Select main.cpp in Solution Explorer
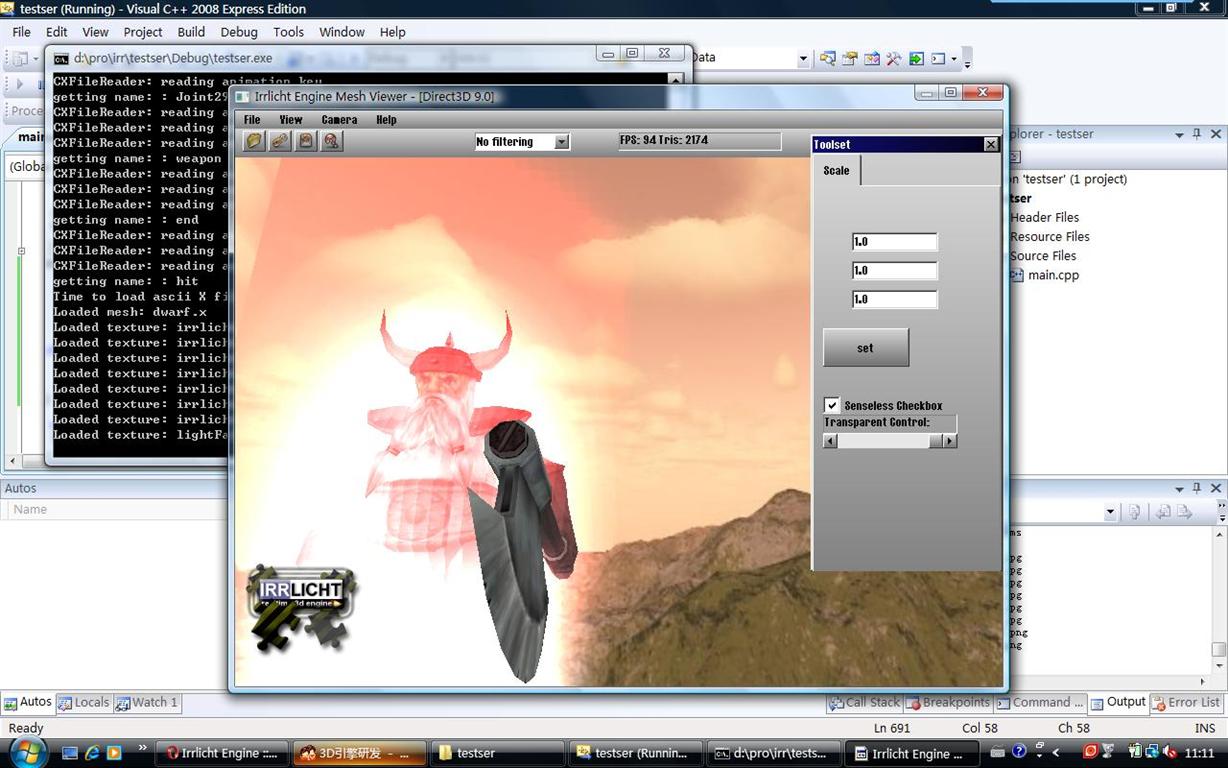Image resolution: width=1228 pixels, height=768 pixels. [1054, 275]
